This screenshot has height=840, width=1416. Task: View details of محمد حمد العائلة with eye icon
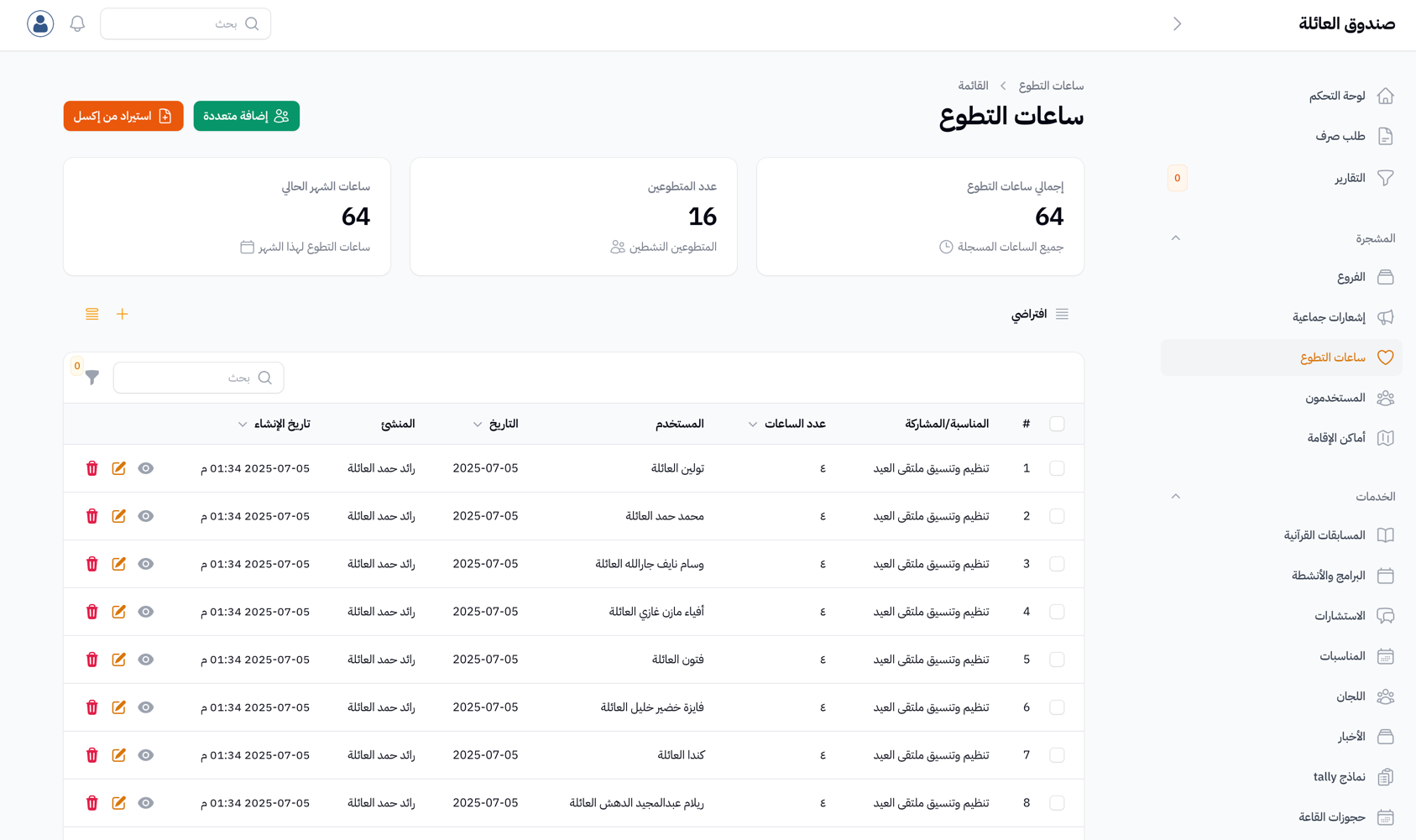(145, 516)
